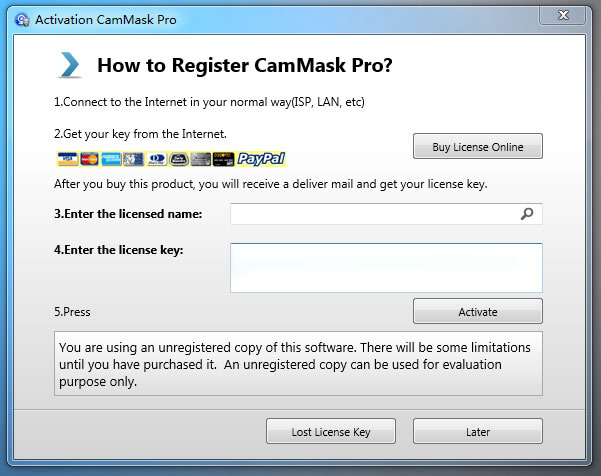Click the blue arrow icon beside the heading
The height and width of the screenshot is (476, 601).
pyautogui.click(x=70, y=65)
